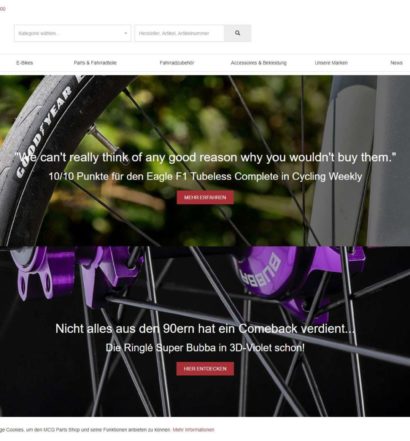Click the Goodyear quote headline text
410x441 pixels.
206,157
